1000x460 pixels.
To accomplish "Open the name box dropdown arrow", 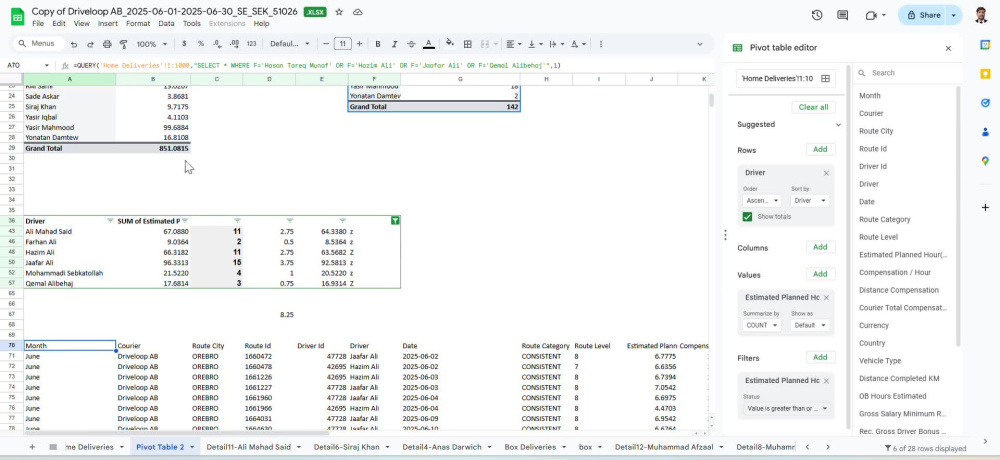I will [47, 66].
